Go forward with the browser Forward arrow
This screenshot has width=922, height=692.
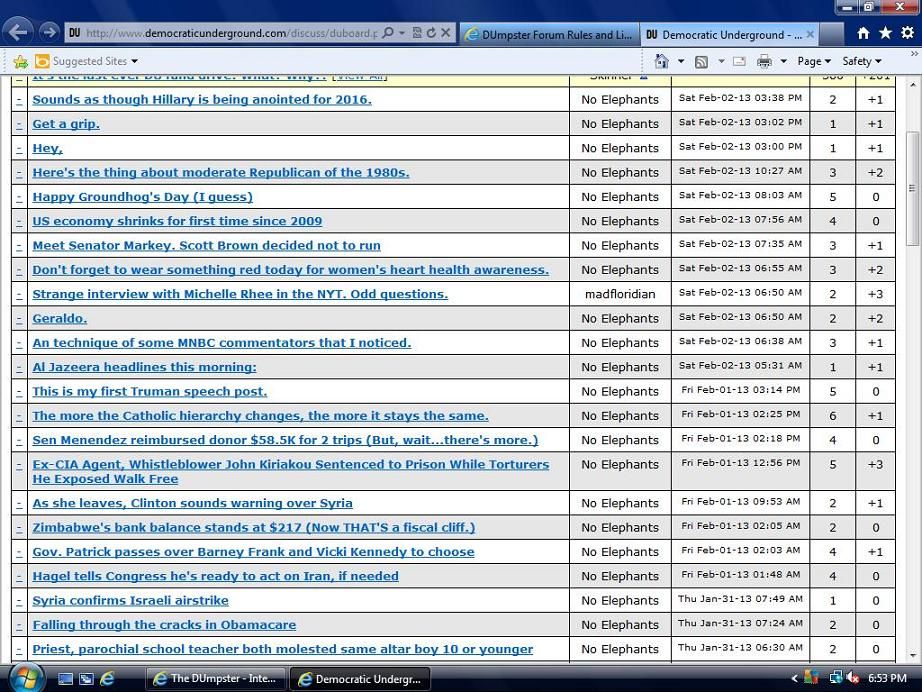tap(50, 32)
